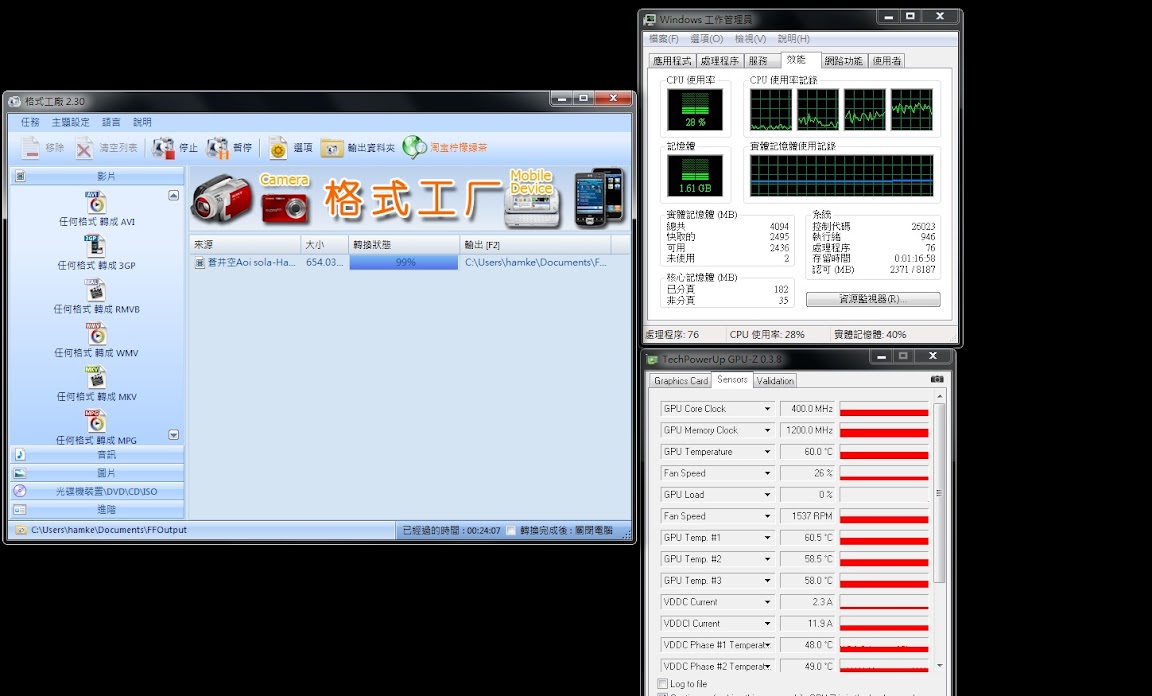The width and height of the screenshot is (1152, 696).
Task: Open the VDDC Current dropdown
Action: pos(767,602)
